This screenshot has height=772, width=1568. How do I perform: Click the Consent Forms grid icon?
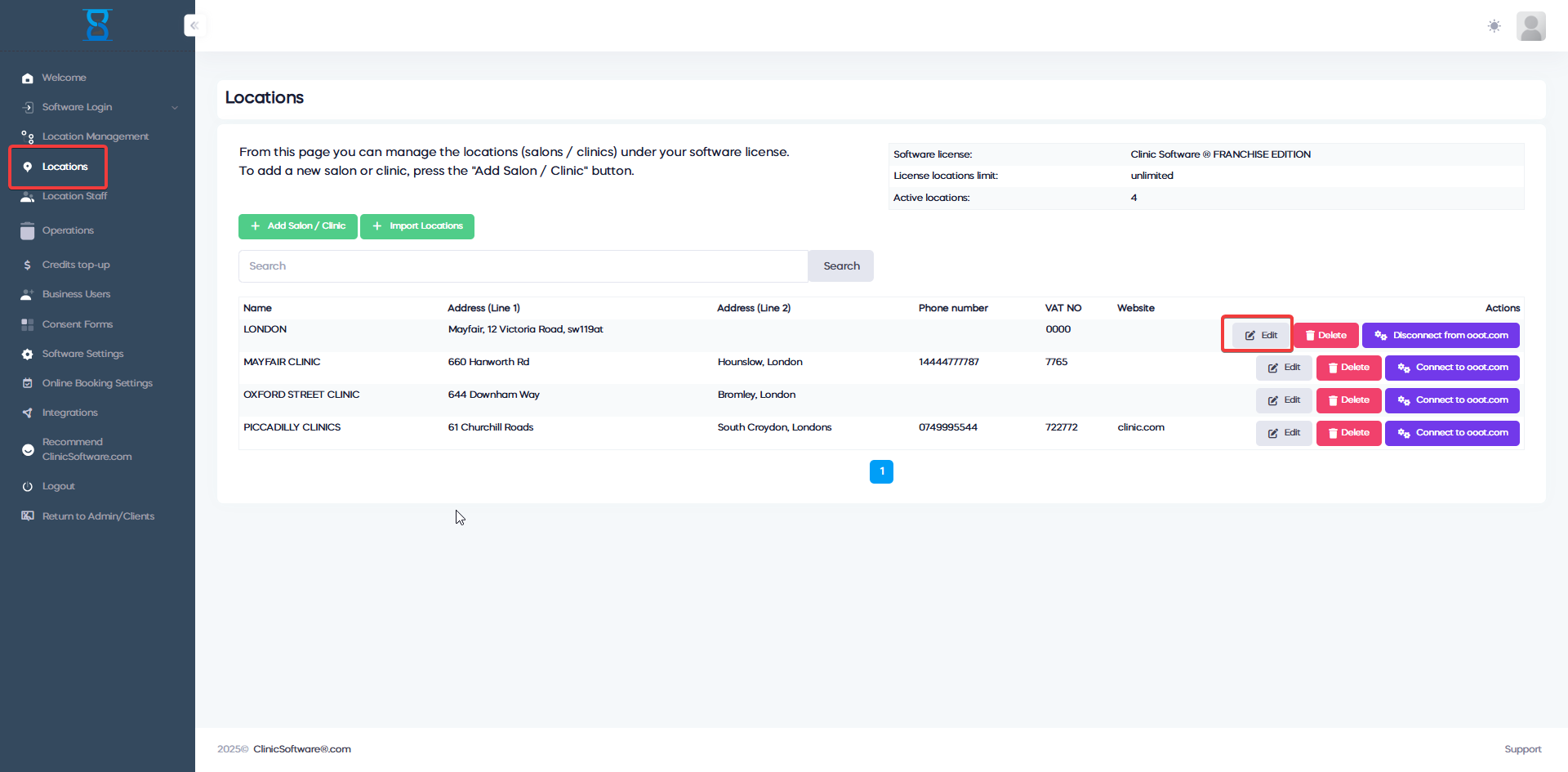tap(27, 324)
